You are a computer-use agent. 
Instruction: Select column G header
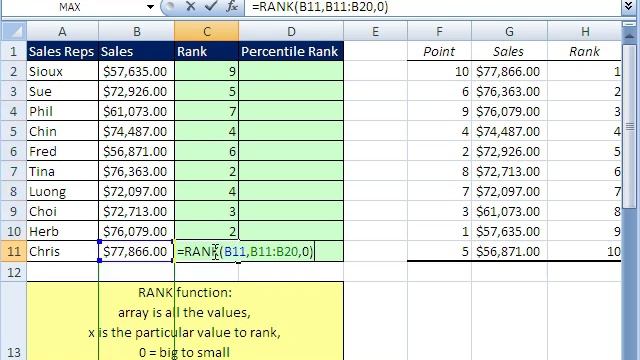coord(509,31)
